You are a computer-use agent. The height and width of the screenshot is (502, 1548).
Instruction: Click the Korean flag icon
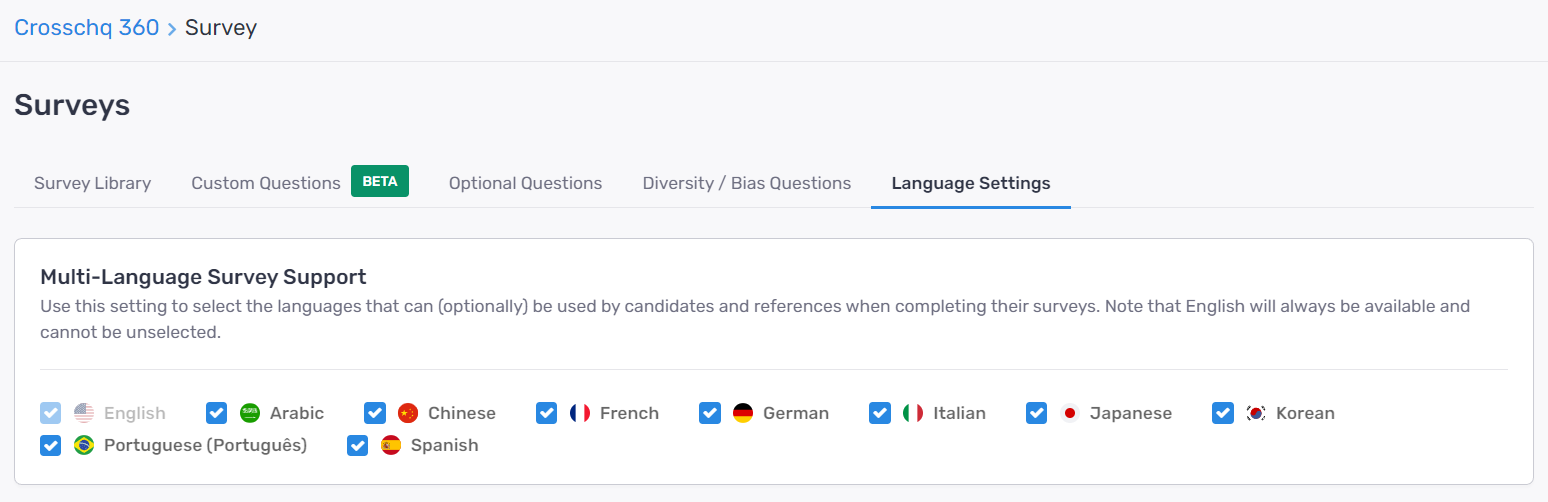(x=1256, y=413)
